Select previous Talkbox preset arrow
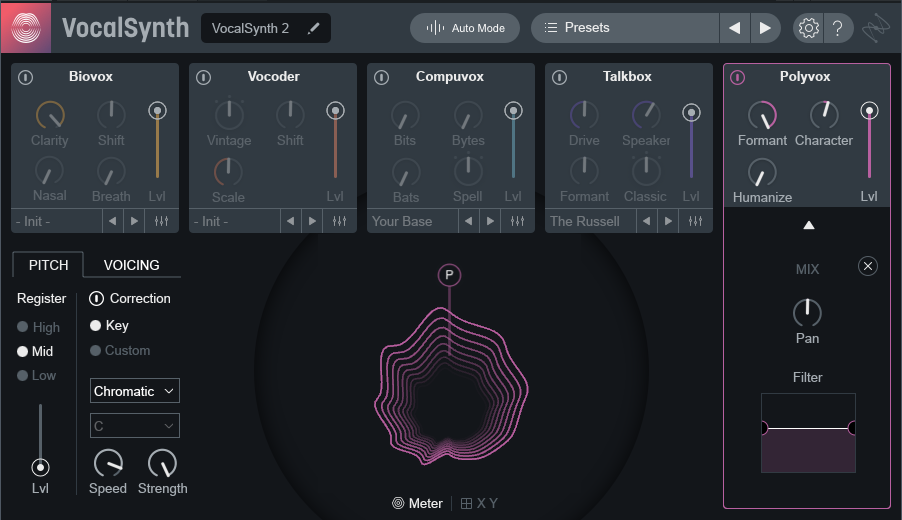This screenshot has height=520, width=902. pos(647,221)
